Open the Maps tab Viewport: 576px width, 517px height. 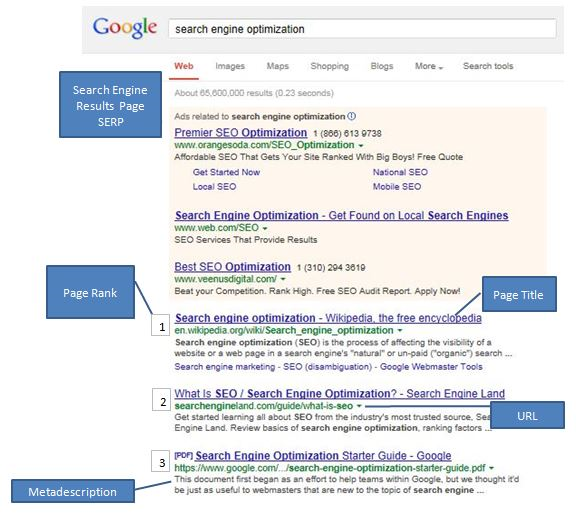pos(278,66)
